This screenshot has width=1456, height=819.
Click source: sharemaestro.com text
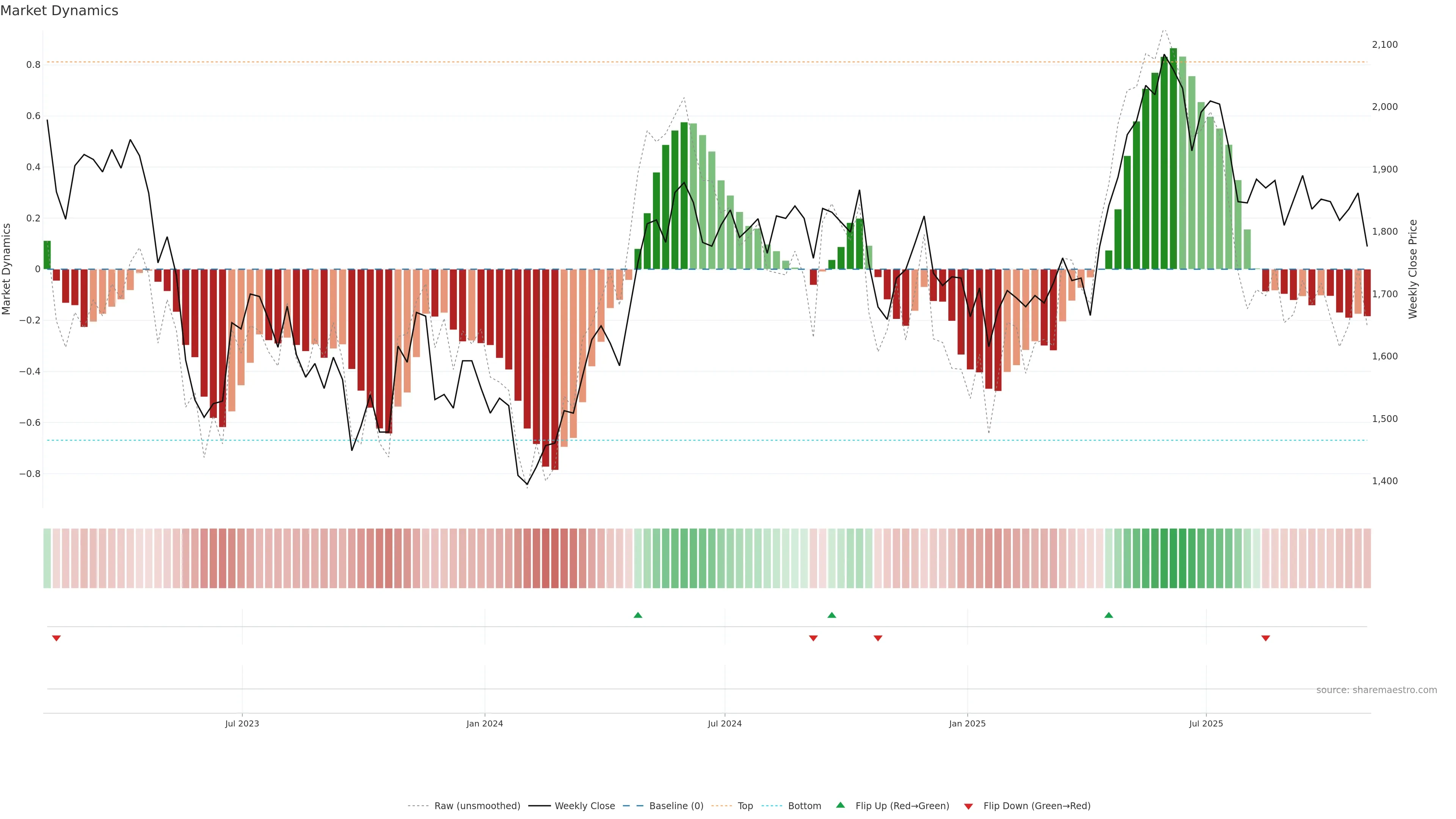1376,690
